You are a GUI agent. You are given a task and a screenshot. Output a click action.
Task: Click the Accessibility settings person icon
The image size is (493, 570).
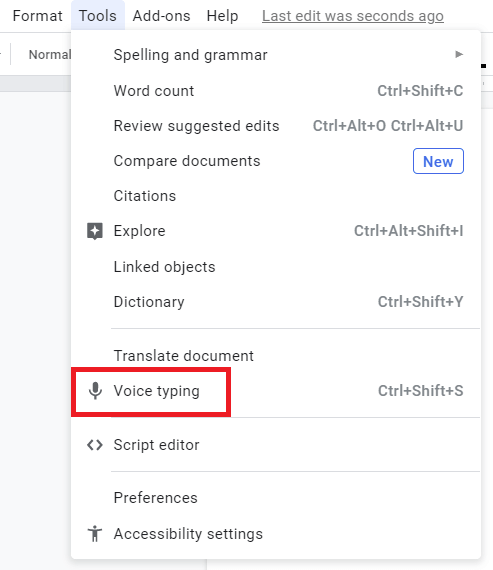95,534
